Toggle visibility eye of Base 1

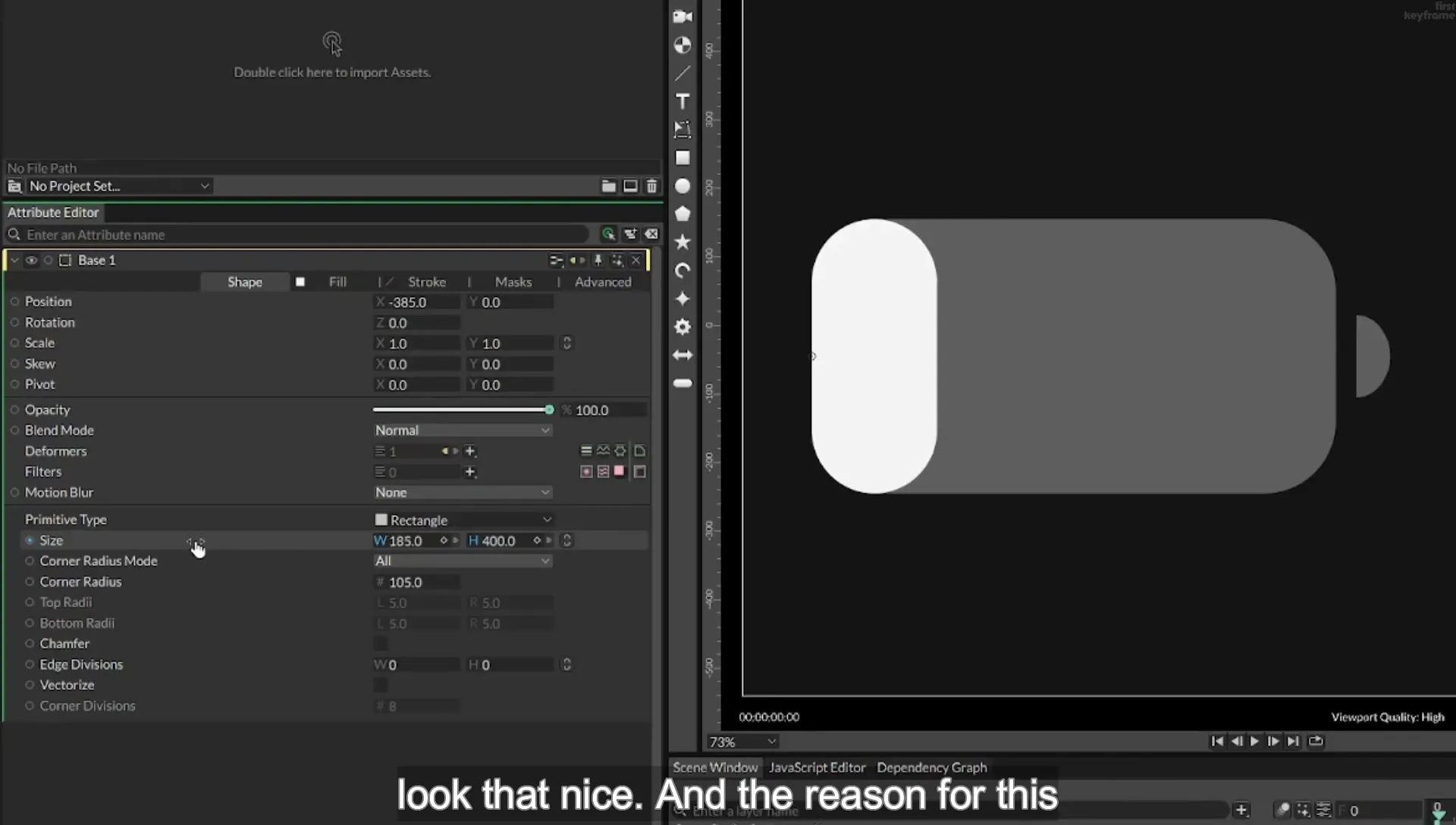(x=31, y=260)
